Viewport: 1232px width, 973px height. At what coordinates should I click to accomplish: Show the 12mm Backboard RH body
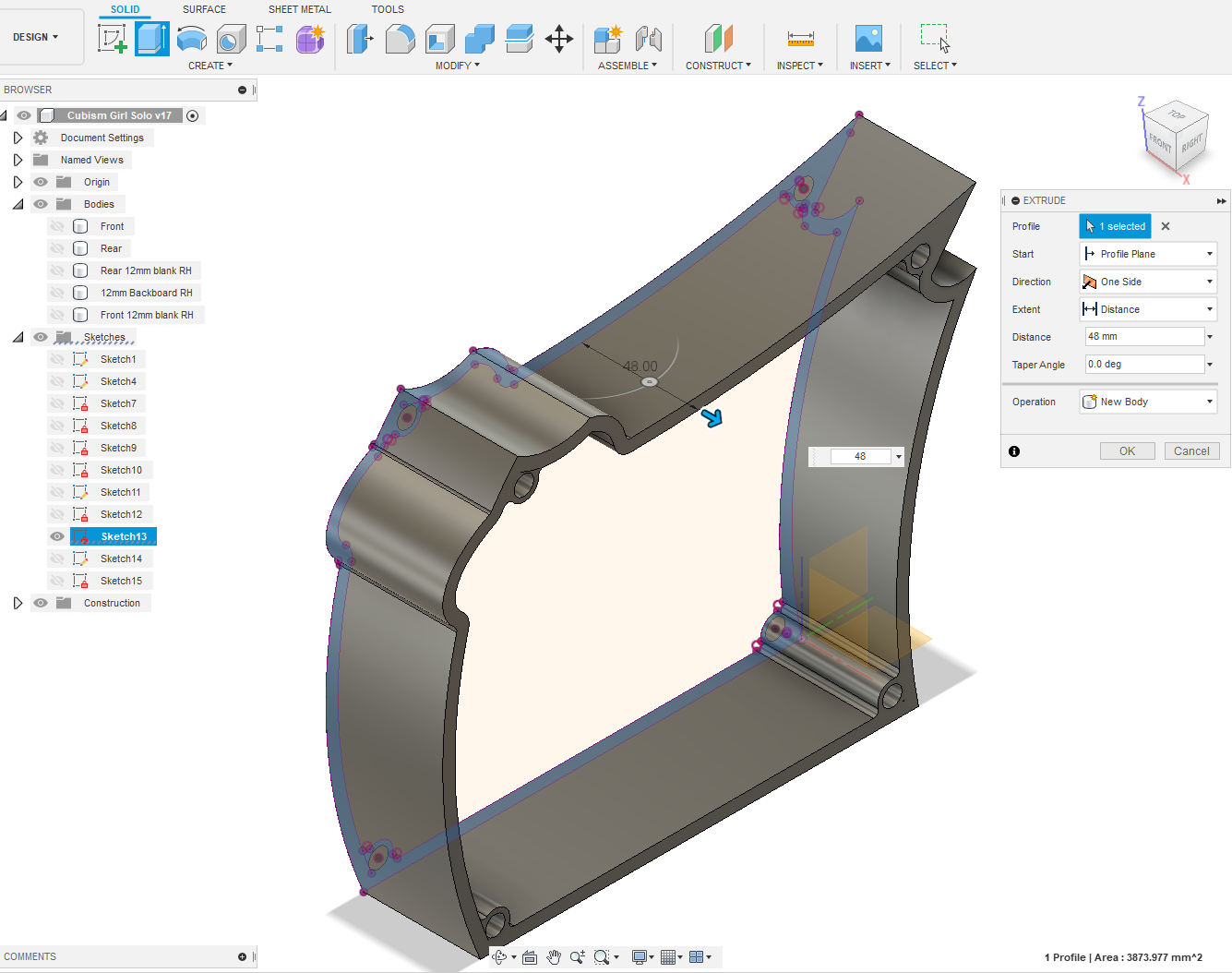(x=57, y=293)
